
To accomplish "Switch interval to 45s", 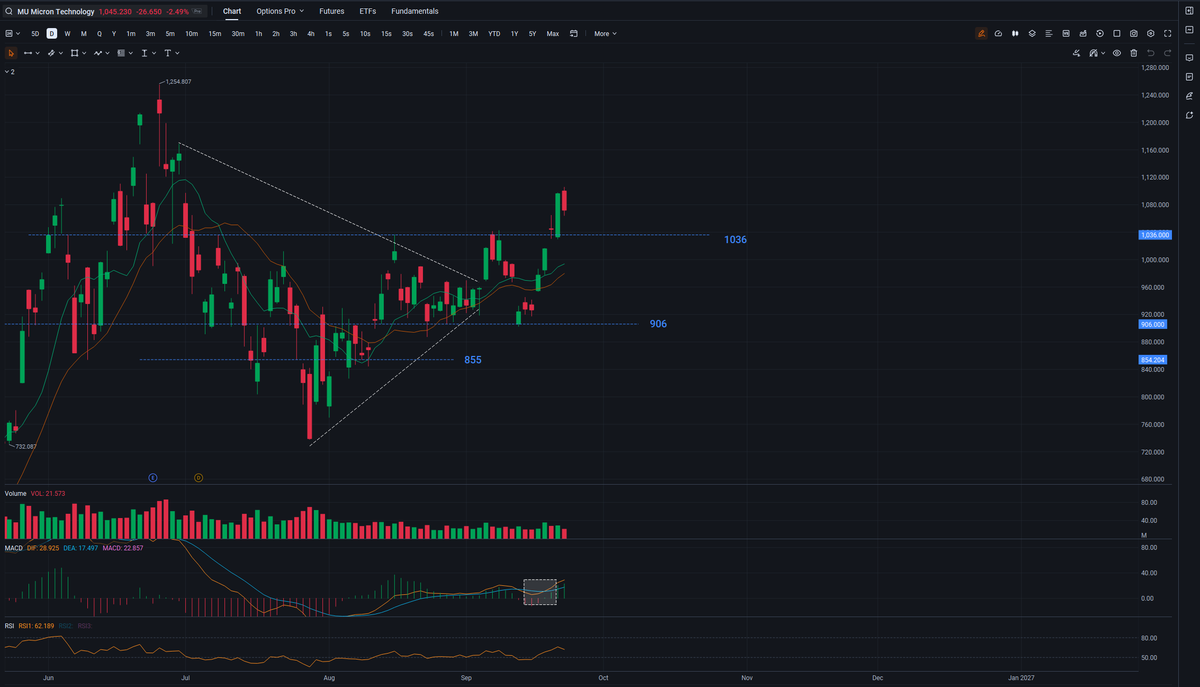I will point(428,33).
